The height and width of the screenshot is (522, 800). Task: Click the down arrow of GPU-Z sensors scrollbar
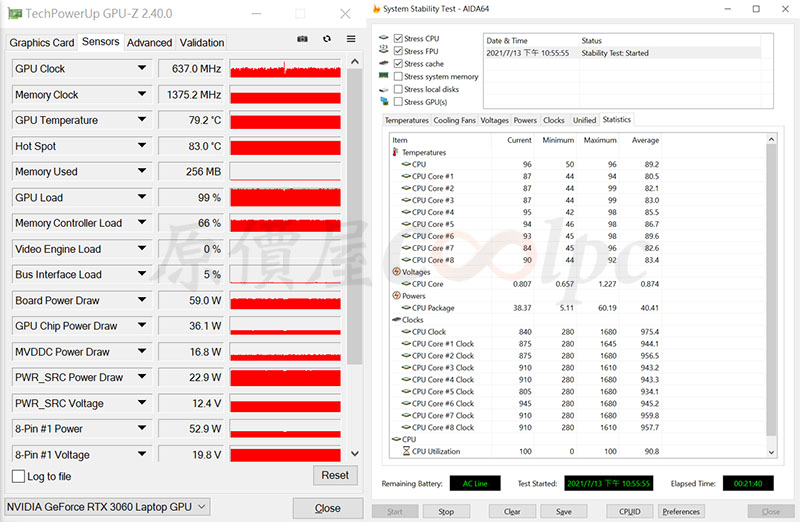click(355, 453)
